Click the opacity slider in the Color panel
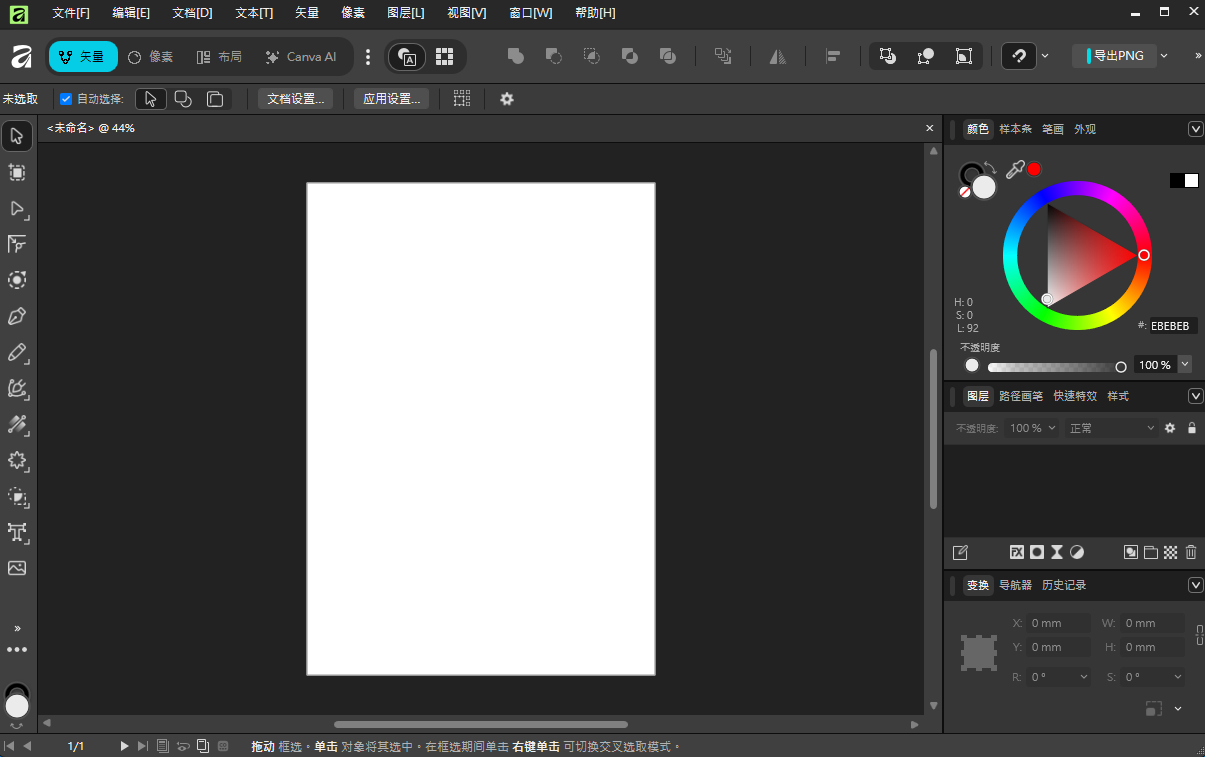The height and width of the screenshot is (757, 1205). [1055, 367]
